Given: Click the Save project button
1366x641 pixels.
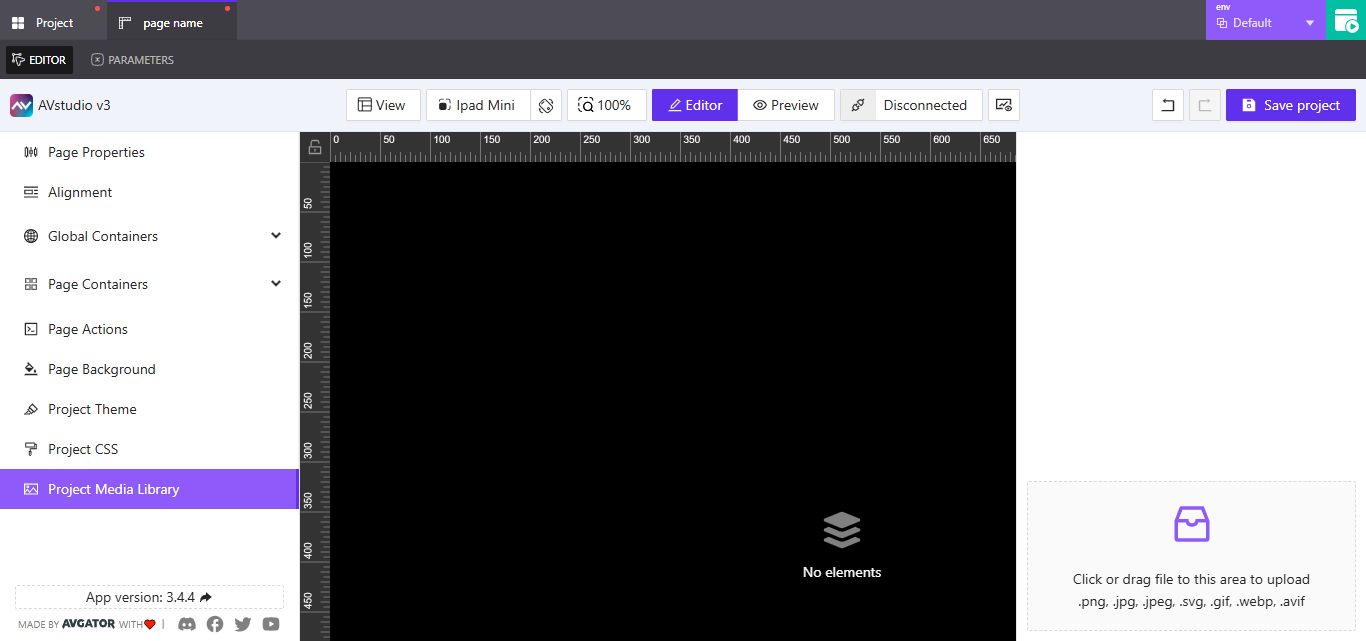Looking at the screenshot, I should click(1290, 104).
